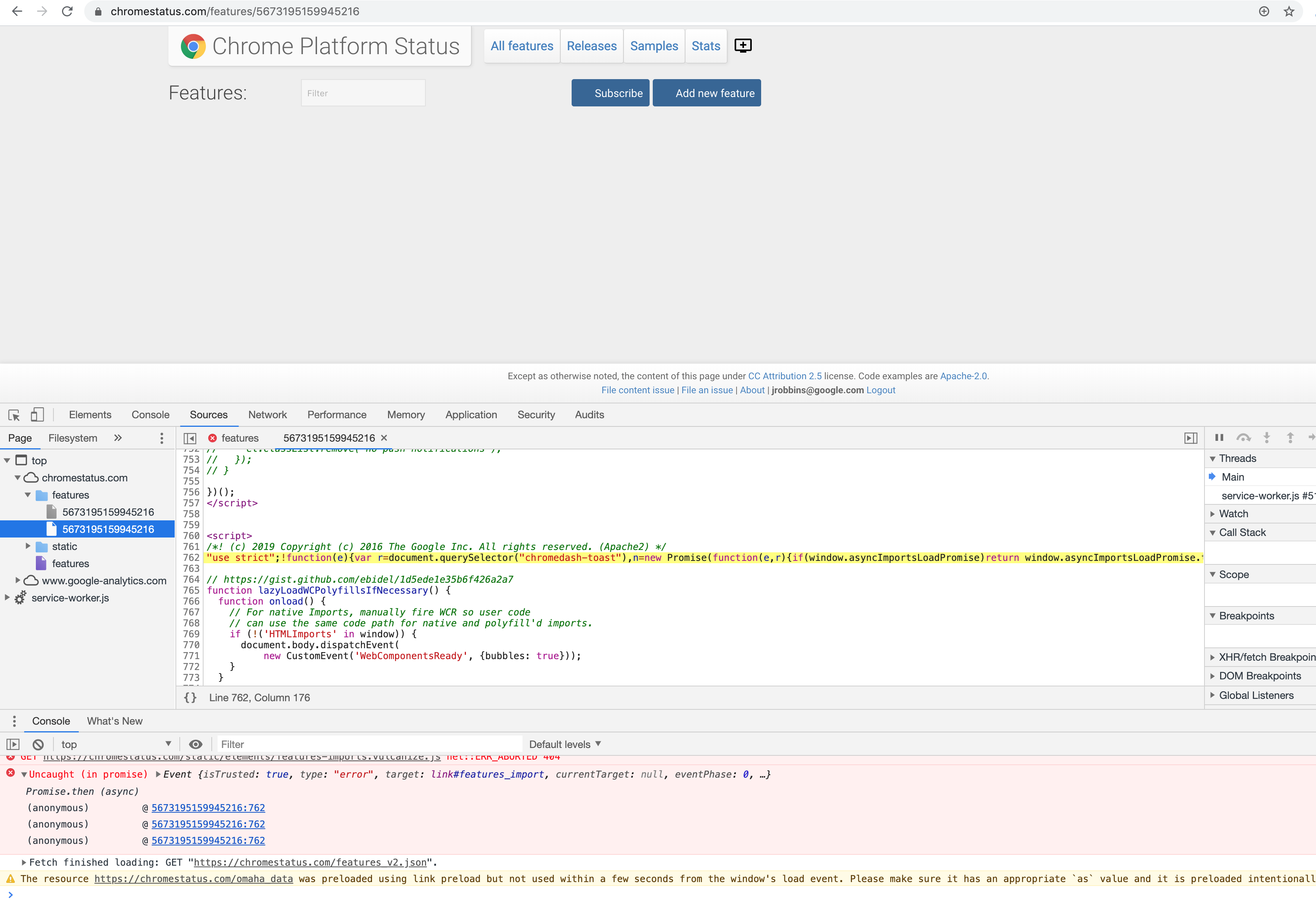Expand www.google-analytics.com in the tree

pyautogui.click(x=18, y=580)
